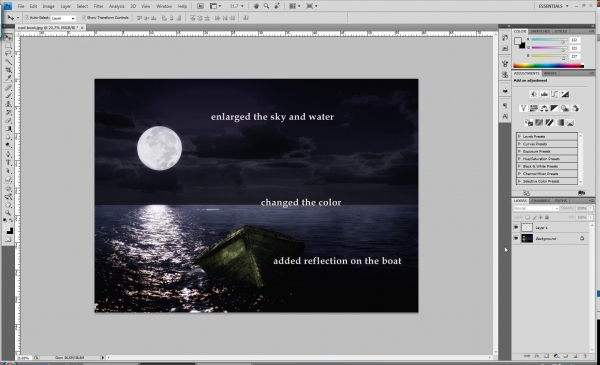
Task: Select the Pen tool
Action: [8, 155]
